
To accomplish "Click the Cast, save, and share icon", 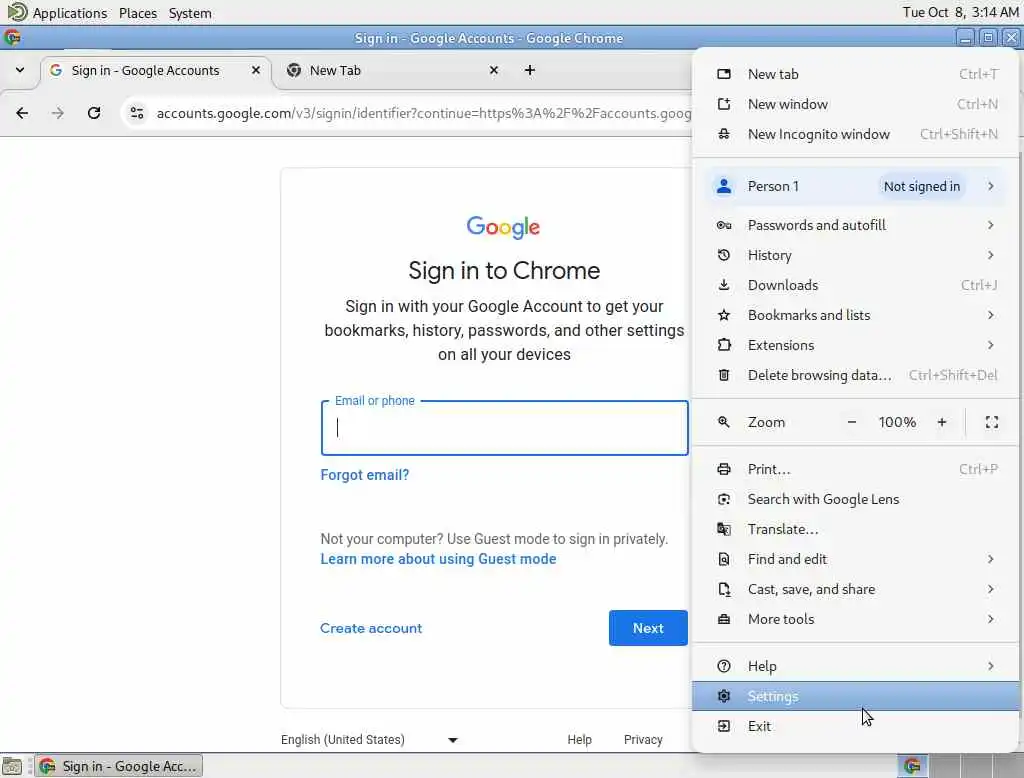I will 724,589.
